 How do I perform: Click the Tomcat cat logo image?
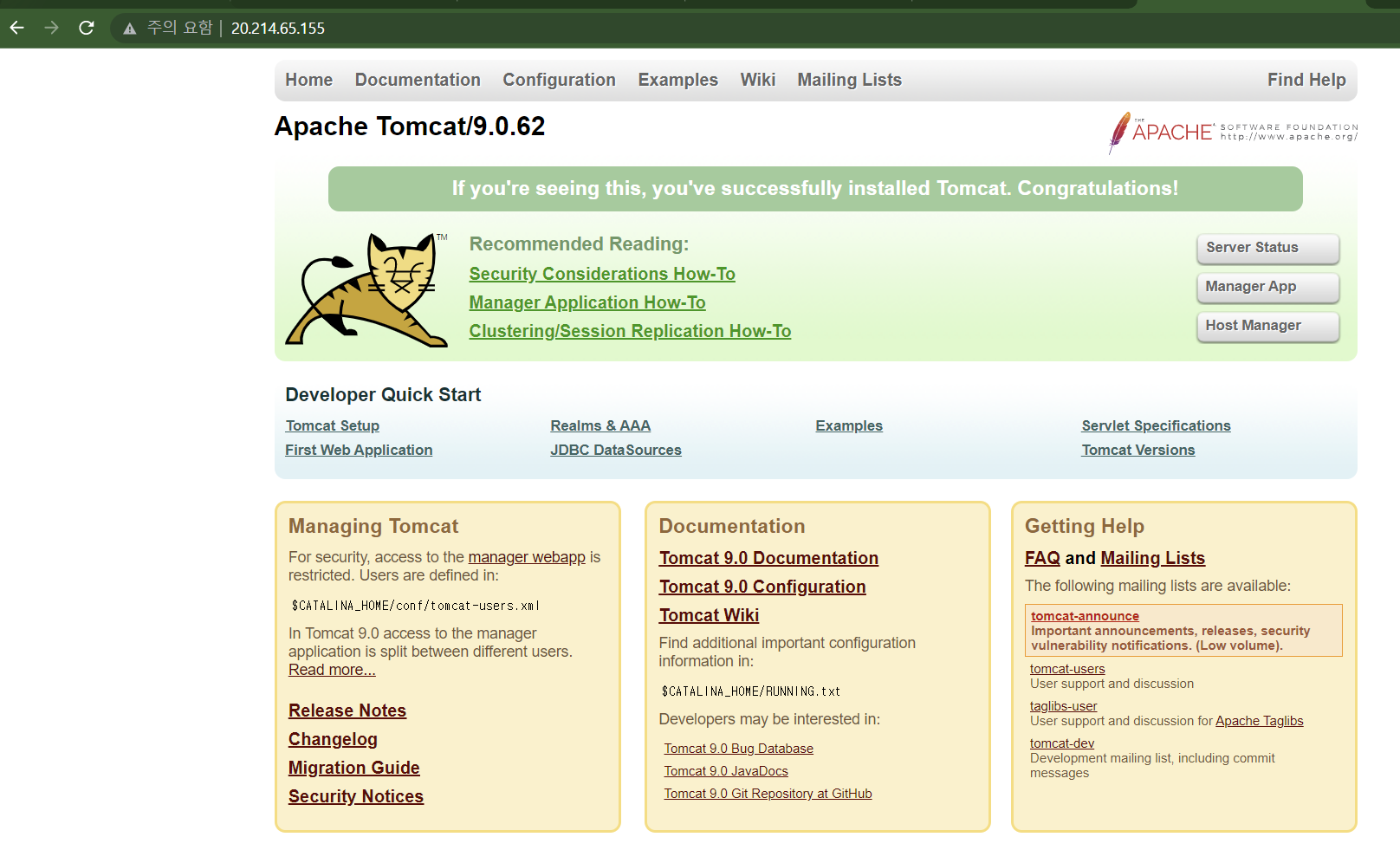tap(367, 289)
